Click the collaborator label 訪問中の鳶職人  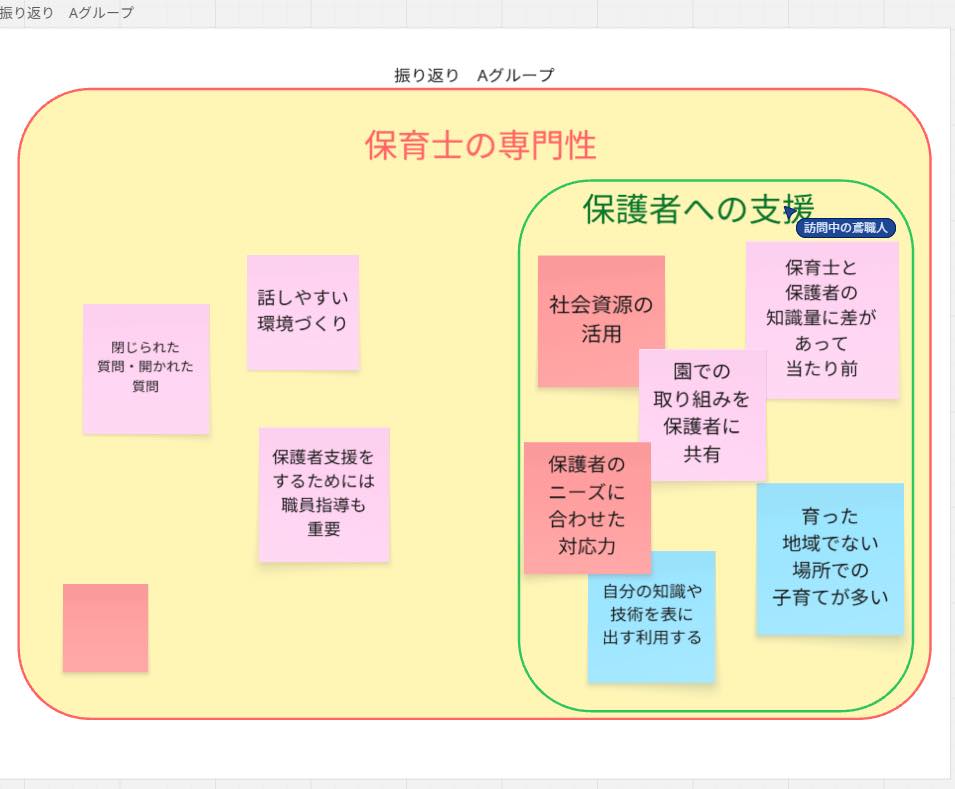pos(845,228)
